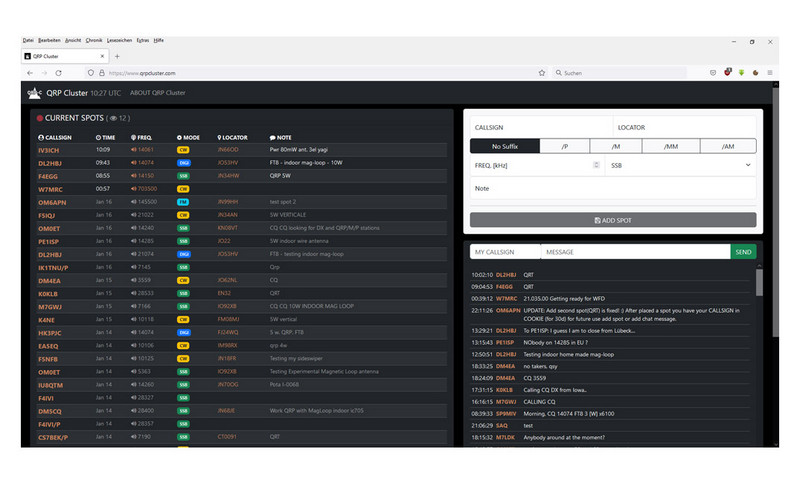Screen dimensions: 800x484
Task: Click into the LOCATOR input field
Action: [685, 128]
